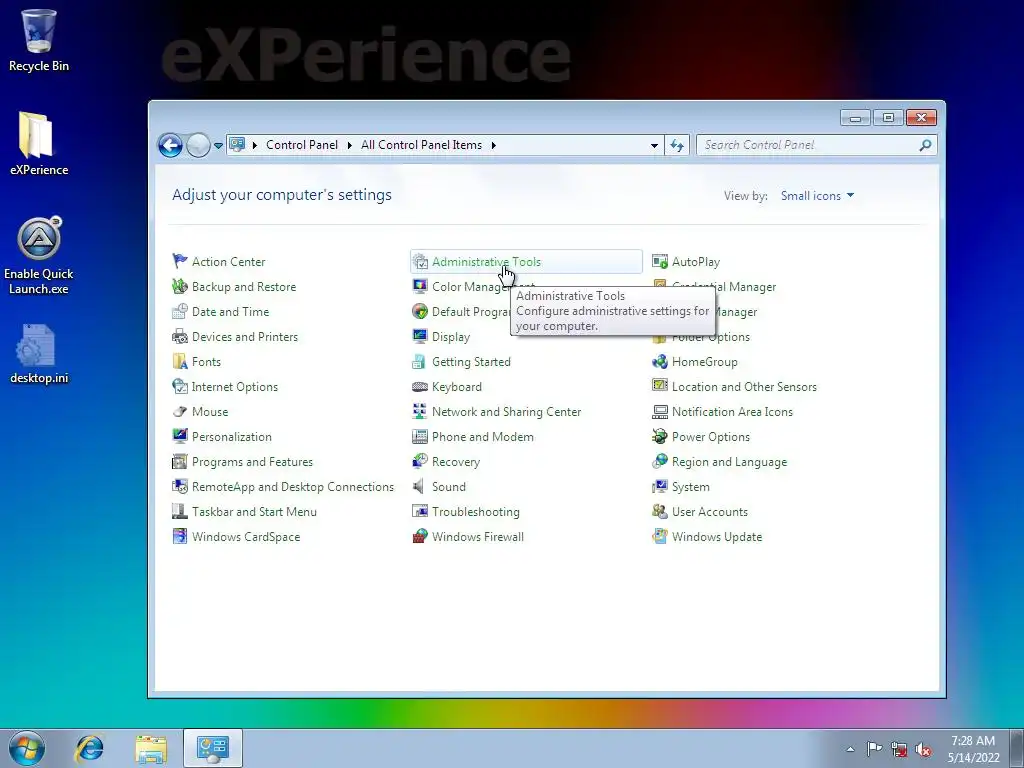
Task: Open the User Accounts icon
Action: pyautogui.click(x=660, y=511)
